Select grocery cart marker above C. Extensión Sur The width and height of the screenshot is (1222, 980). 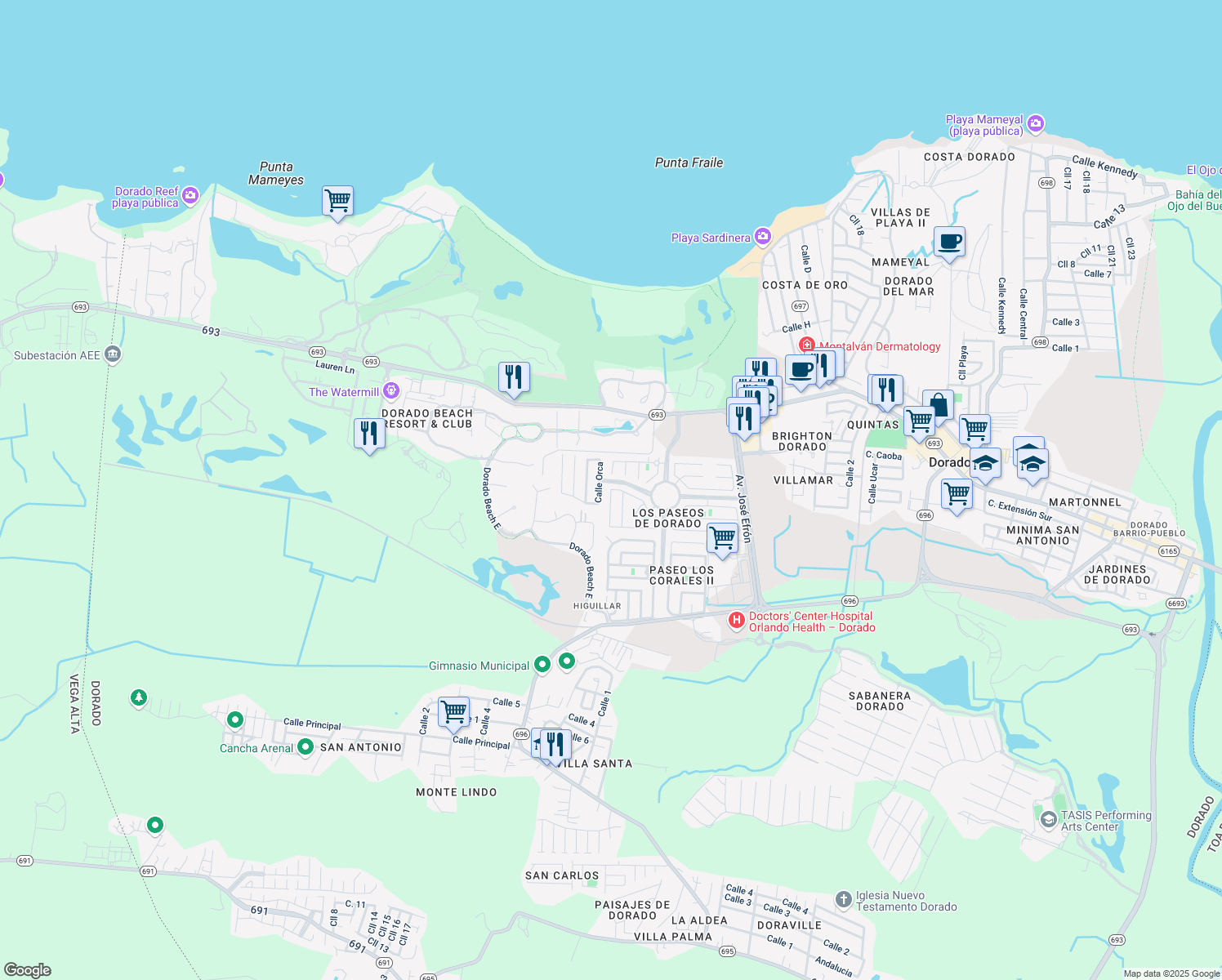pyautogui.click(x=957, y=495)
